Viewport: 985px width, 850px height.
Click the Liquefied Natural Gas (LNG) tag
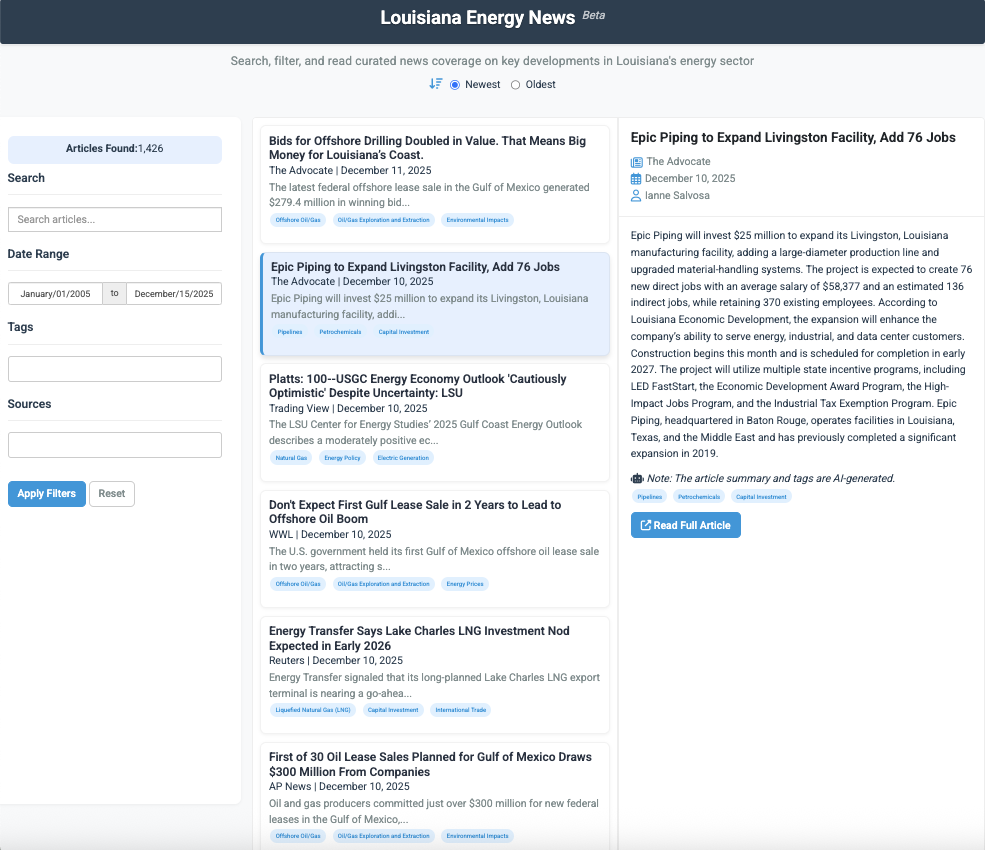[313, 710]
